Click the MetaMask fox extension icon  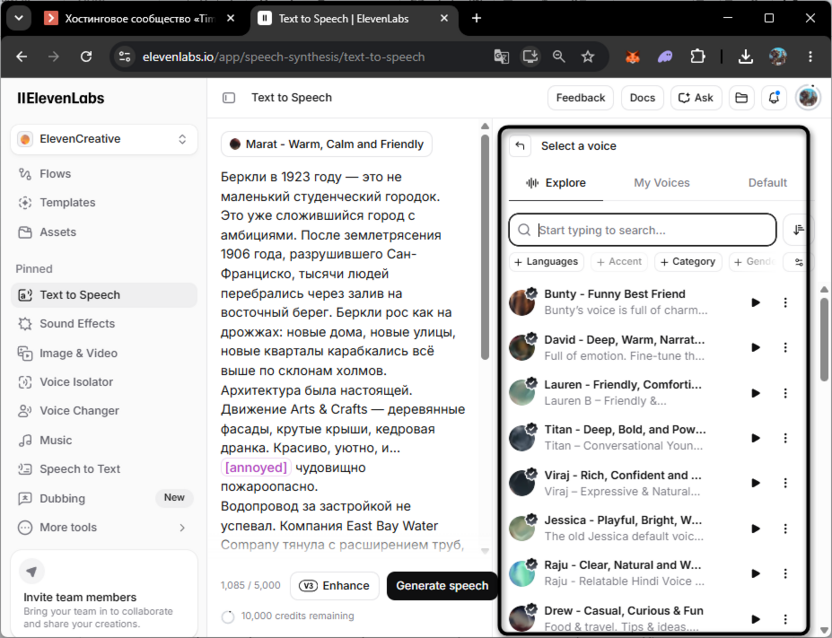point(632,56)
